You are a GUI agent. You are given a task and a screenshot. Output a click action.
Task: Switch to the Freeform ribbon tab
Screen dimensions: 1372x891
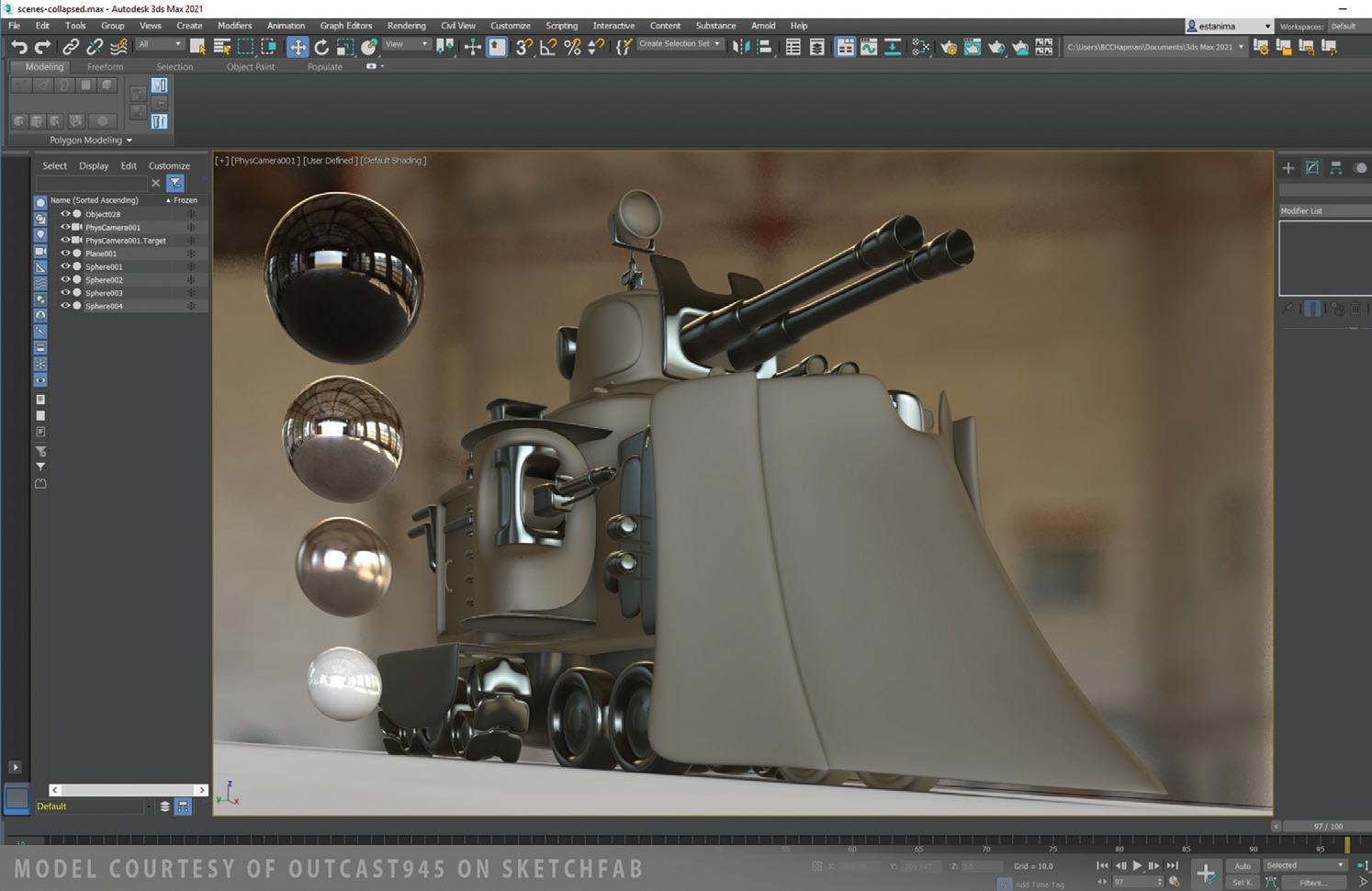point(105,67)
